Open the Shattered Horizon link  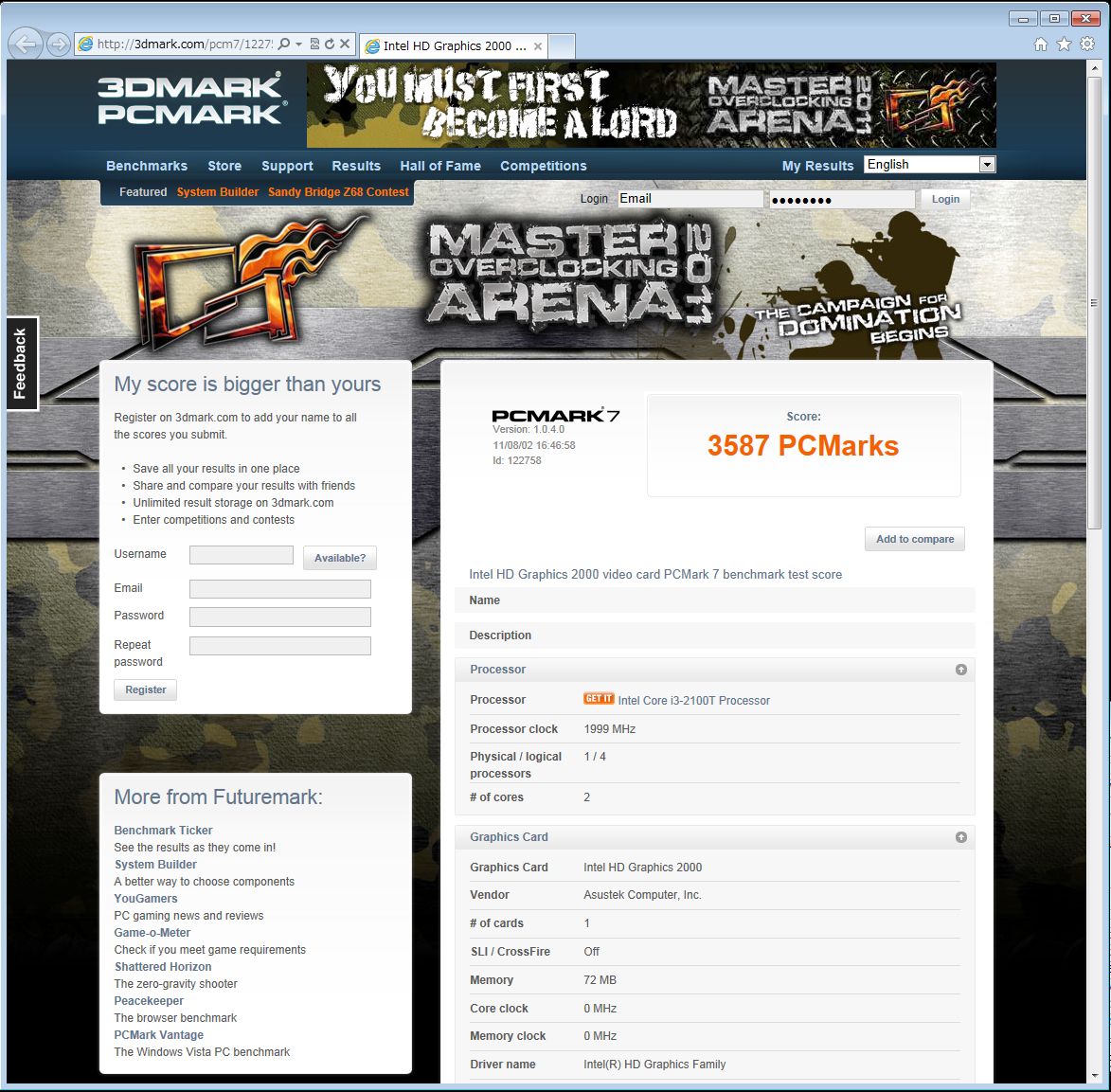coord(162,967)
